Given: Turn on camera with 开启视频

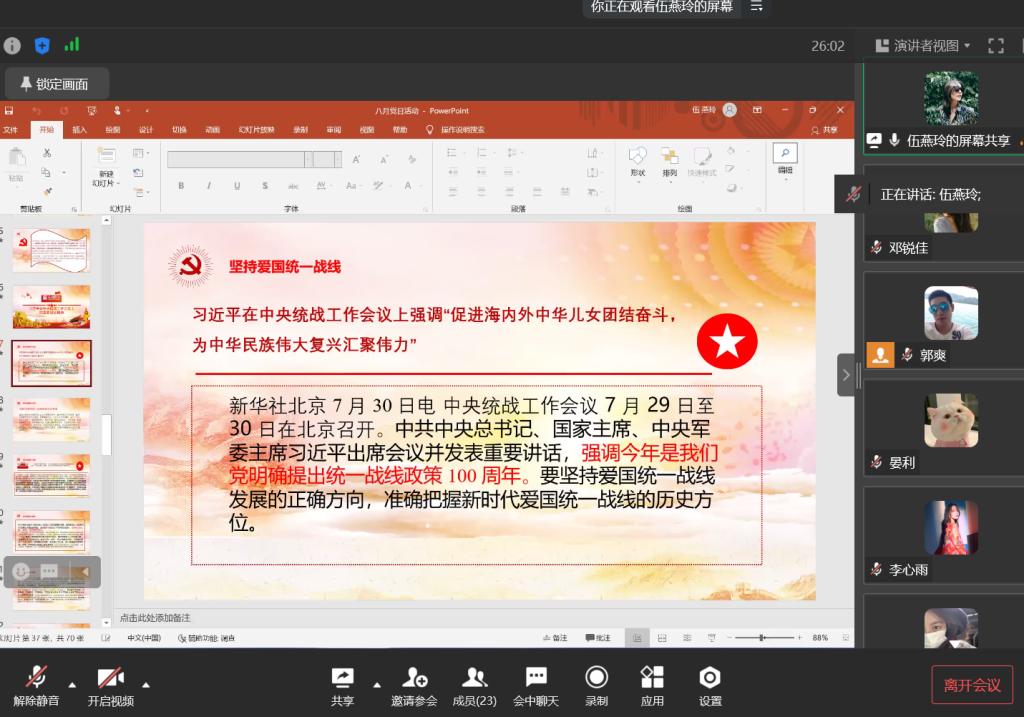Looking at the screenshot, I should (x=110, y=685).
